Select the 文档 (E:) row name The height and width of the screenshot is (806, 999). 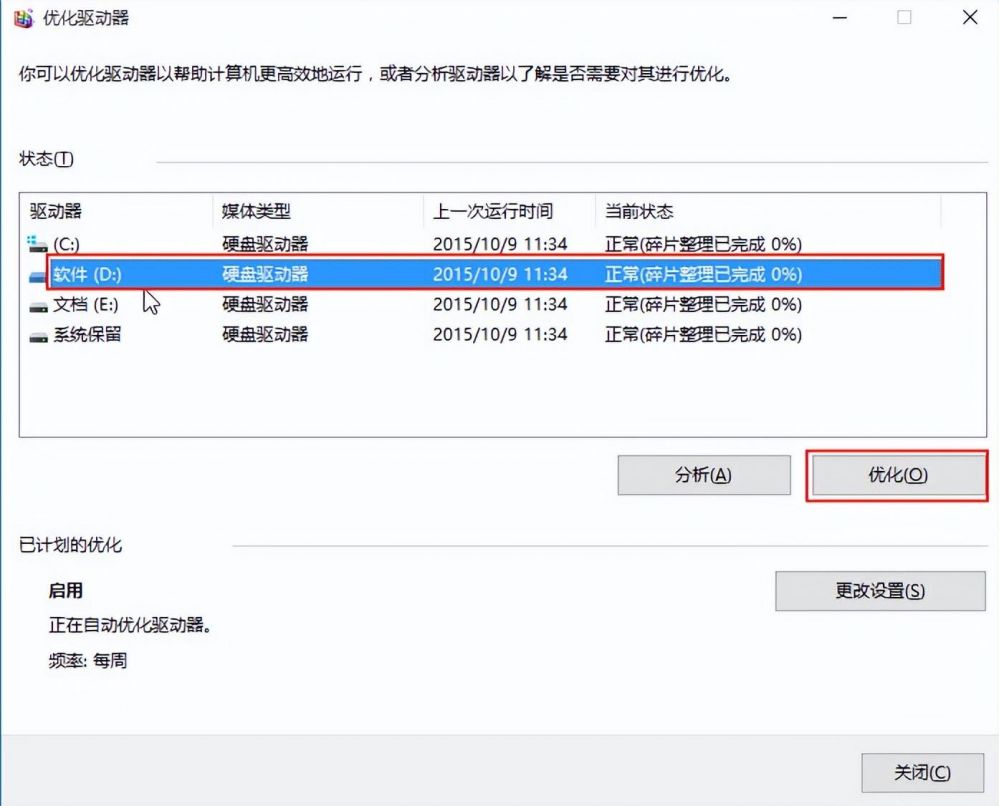coord(85,305)
